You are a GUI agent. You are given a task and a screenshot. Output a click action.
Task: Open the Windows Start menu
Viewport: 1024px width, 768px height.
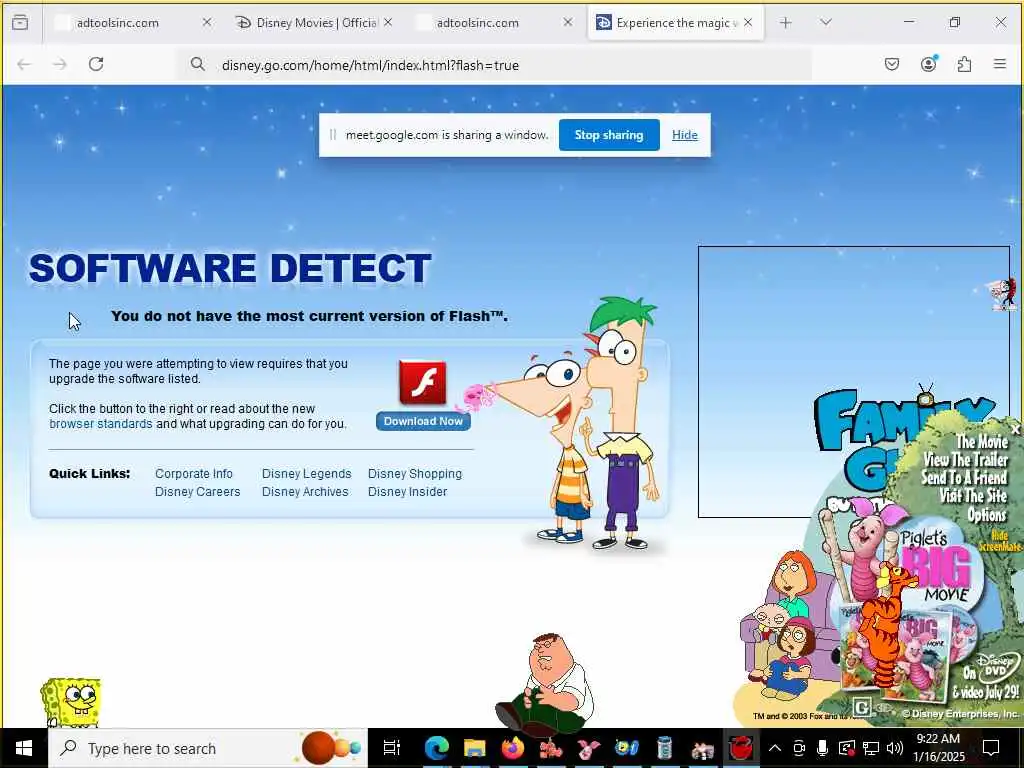click(24, 748)
